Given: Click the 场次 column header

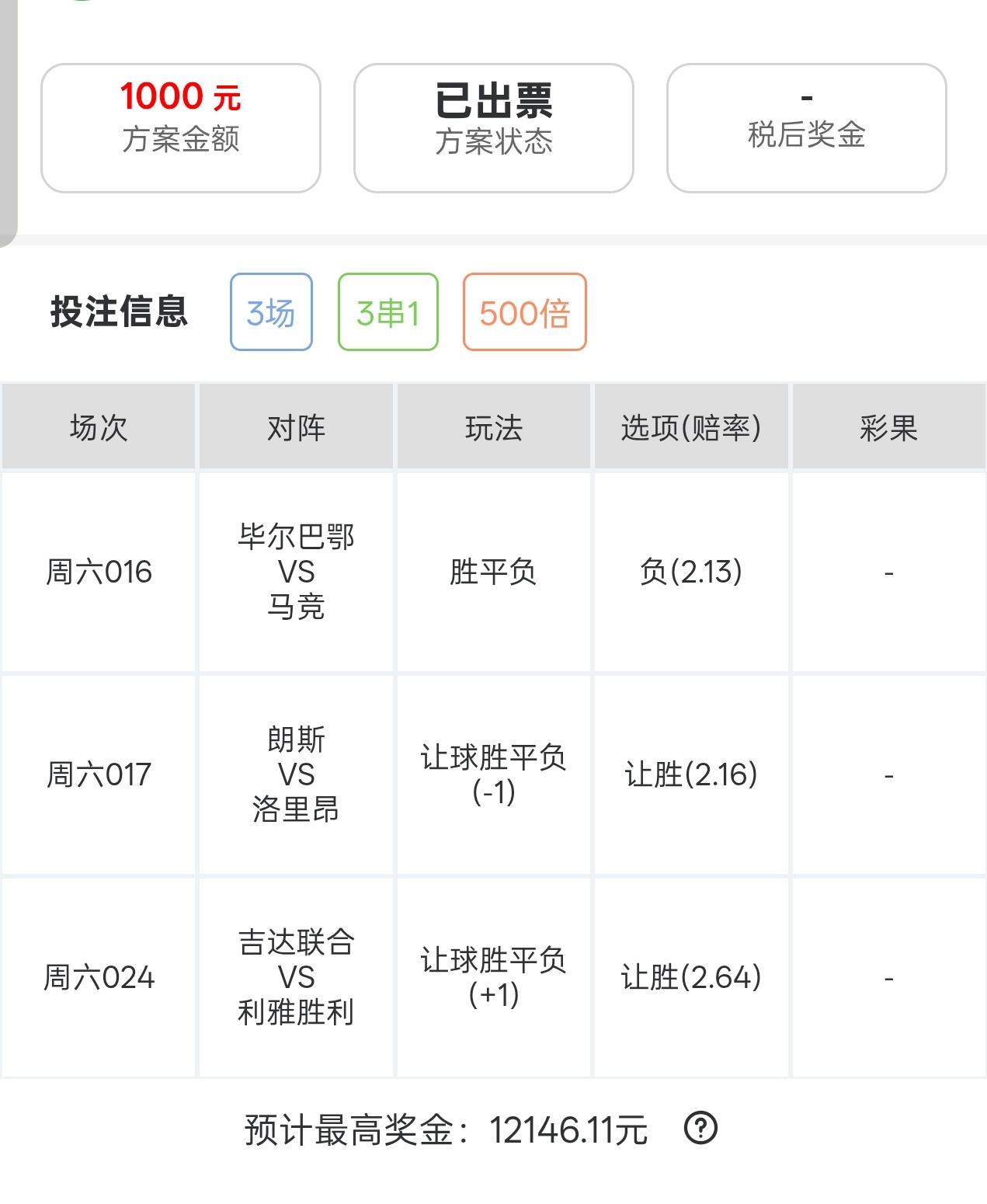Looking at the screenshot, I should (x=99, y=427).
